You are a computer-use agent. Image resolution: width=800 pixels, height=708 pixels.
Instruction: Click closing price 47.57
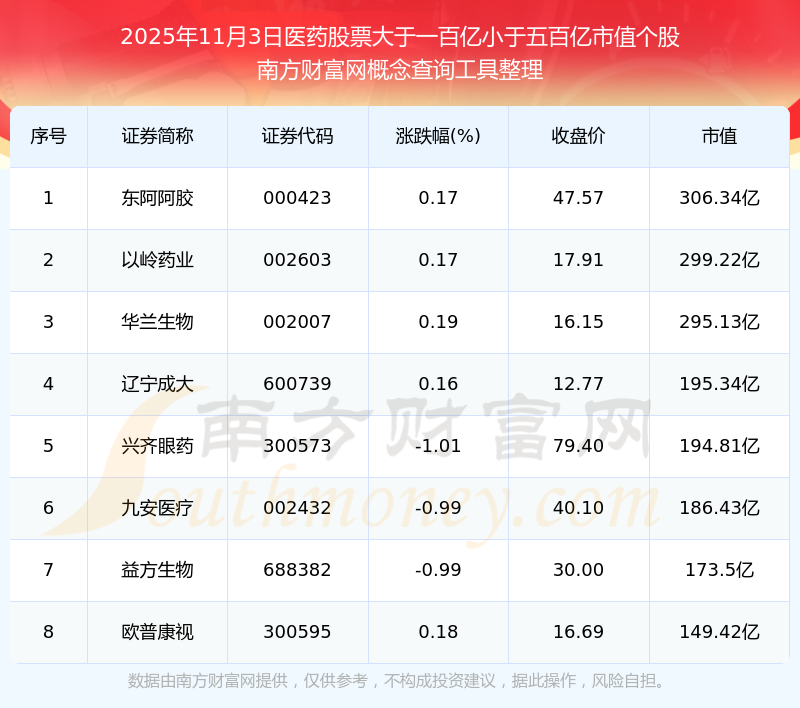(578, 198)
